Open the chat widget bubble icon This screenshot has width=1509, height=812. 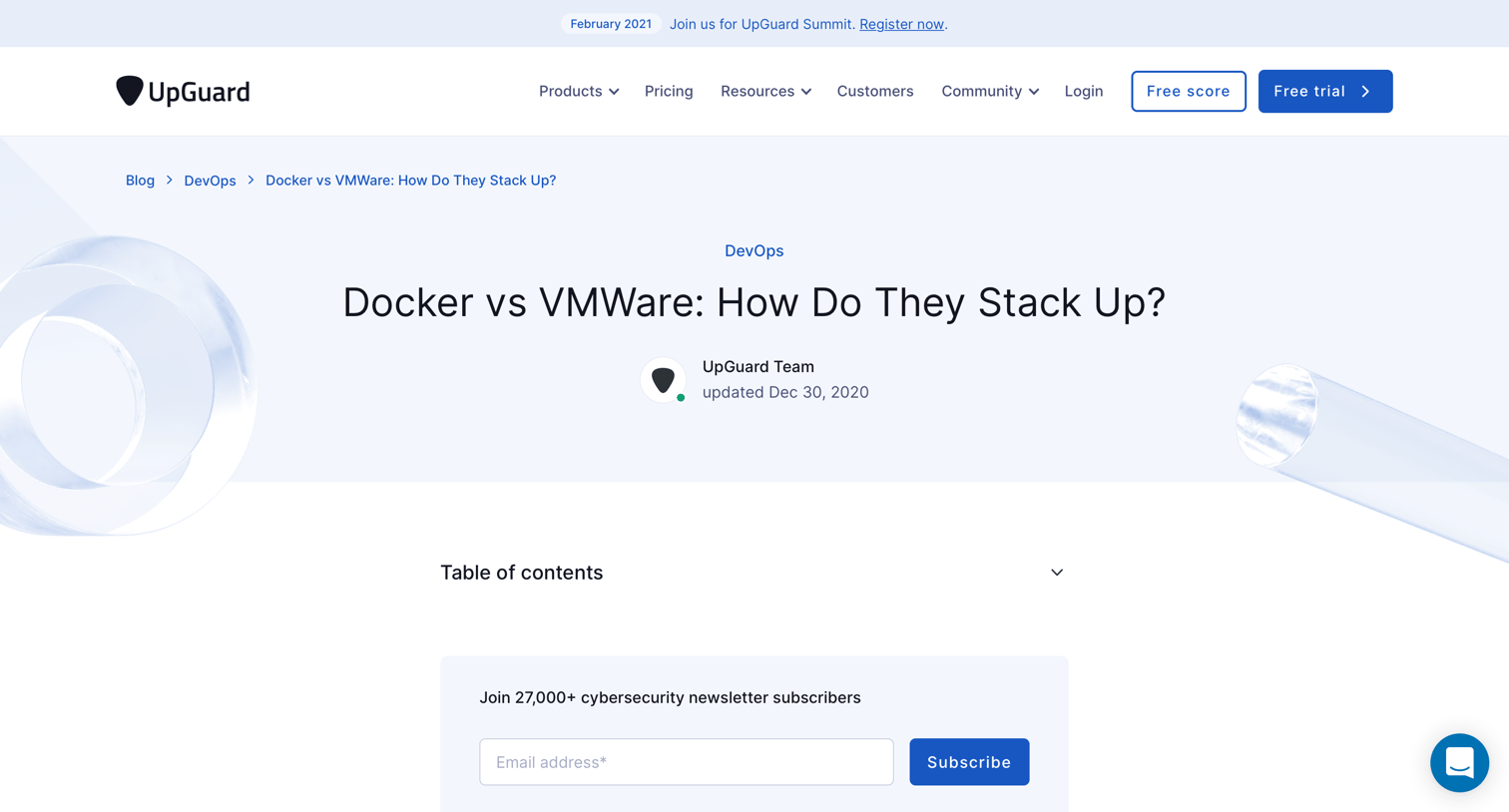point(1459,763)
